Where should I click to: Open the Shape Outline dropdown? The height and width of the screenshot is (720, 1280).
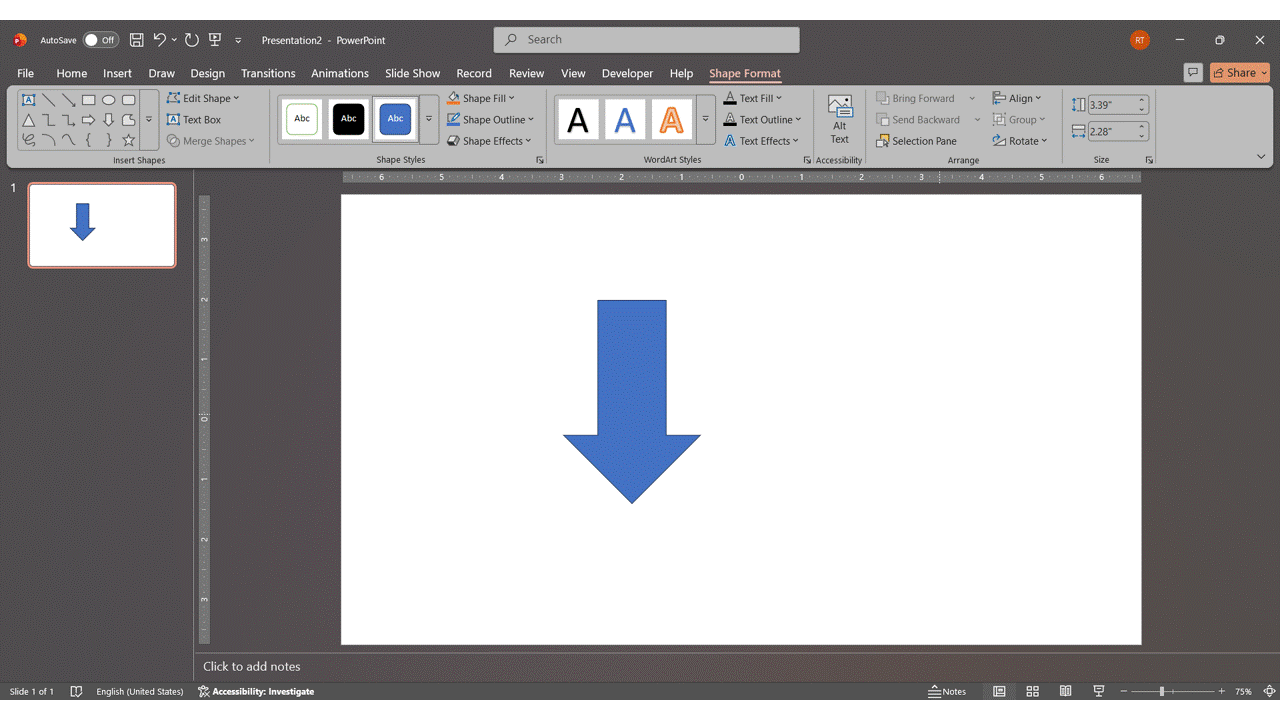(490, 119)
